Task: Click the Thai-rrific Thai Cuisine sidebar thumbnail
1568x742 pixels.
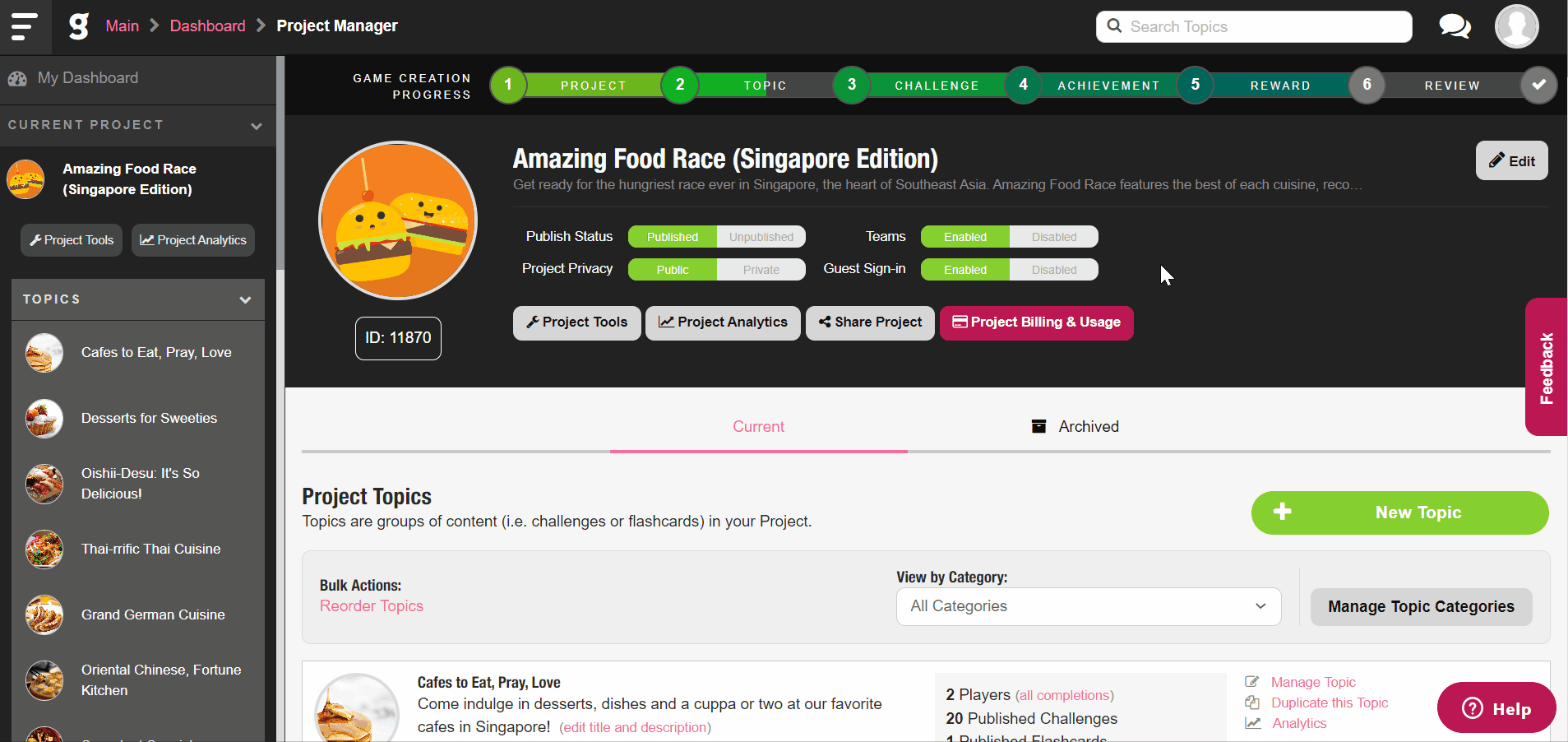Action: (x=44, y=550)
